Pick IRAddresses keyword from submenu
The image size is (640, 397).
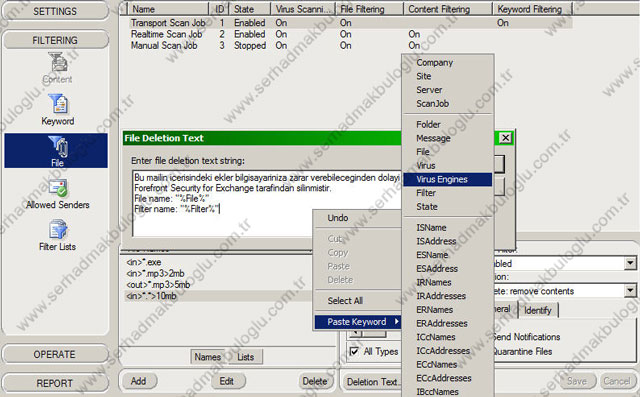[447, 296]
